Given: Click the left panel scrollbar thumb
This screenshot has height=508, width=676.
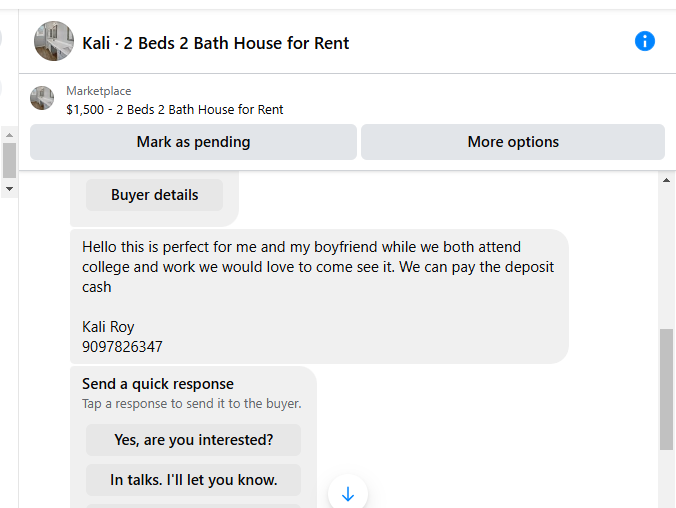Looking at the screenshot, I should (x=9, y=160).
